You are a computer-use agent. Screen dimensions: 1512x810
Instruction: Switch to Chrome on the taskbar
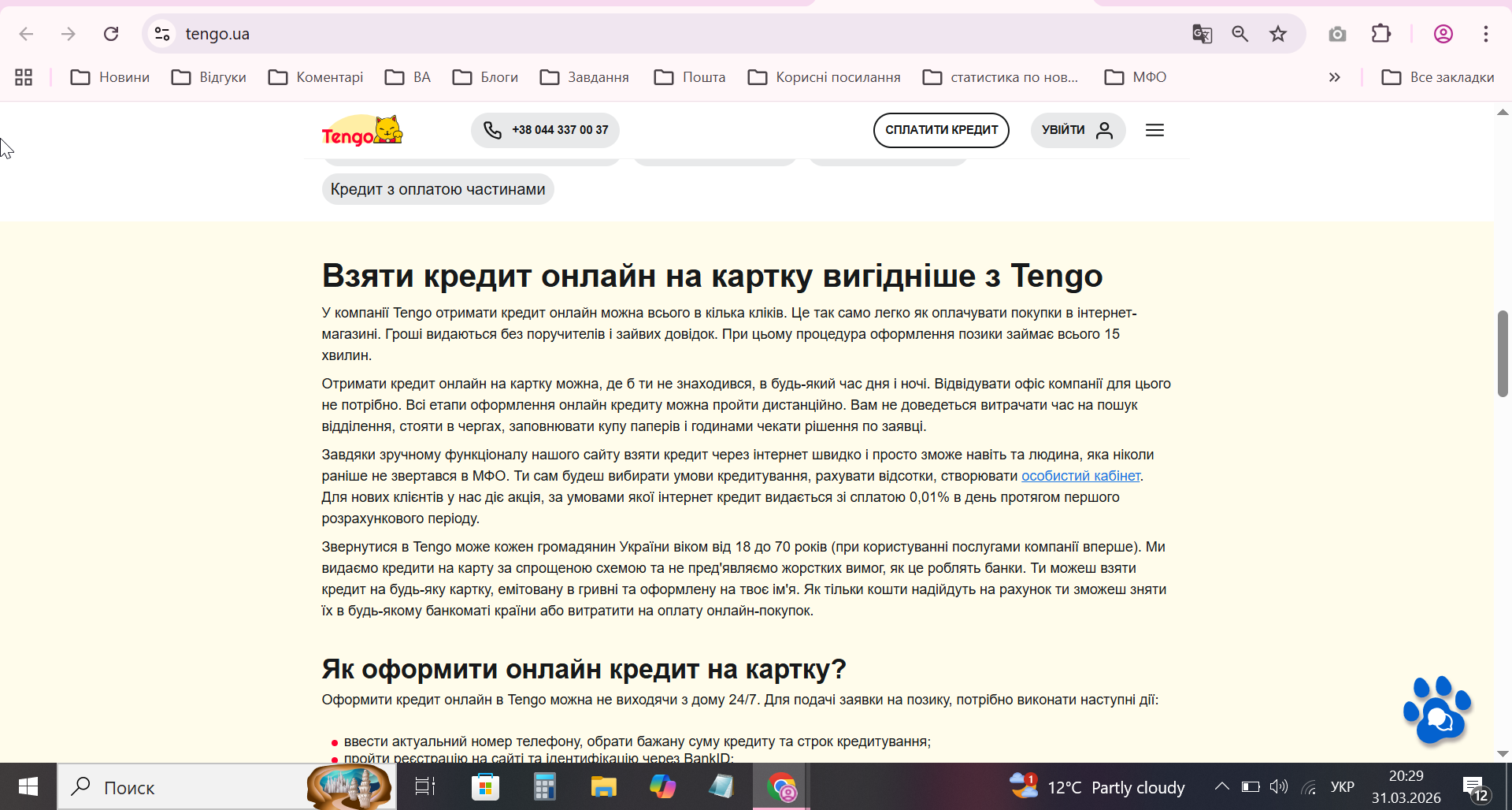pos(781,786)
